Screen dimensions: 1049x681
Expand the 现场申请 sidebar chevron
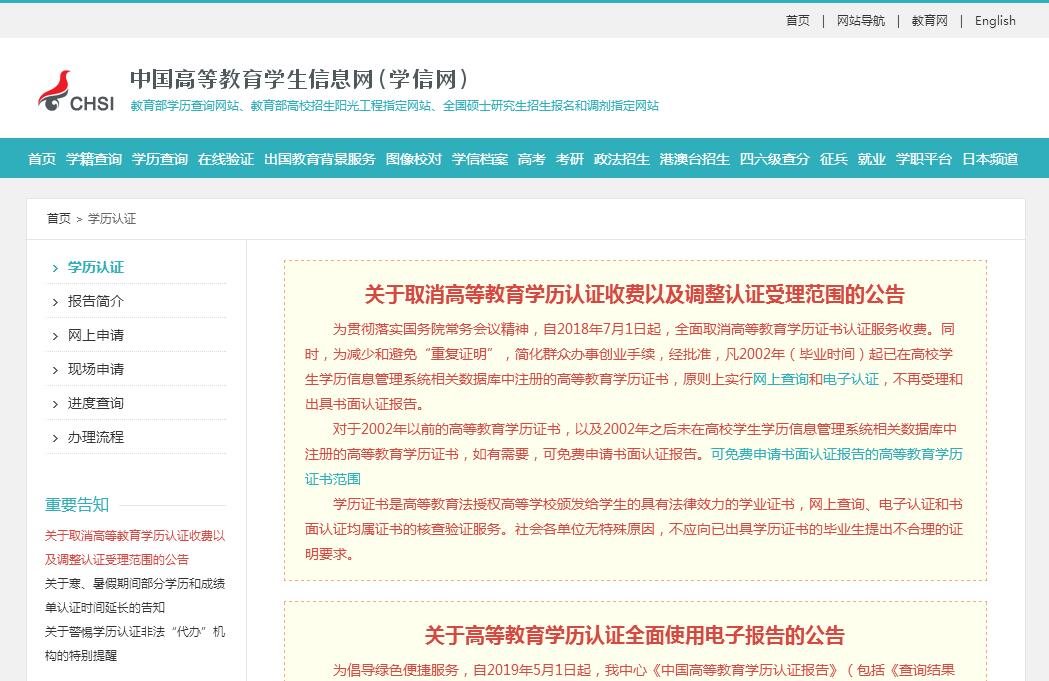click(55, 370)
